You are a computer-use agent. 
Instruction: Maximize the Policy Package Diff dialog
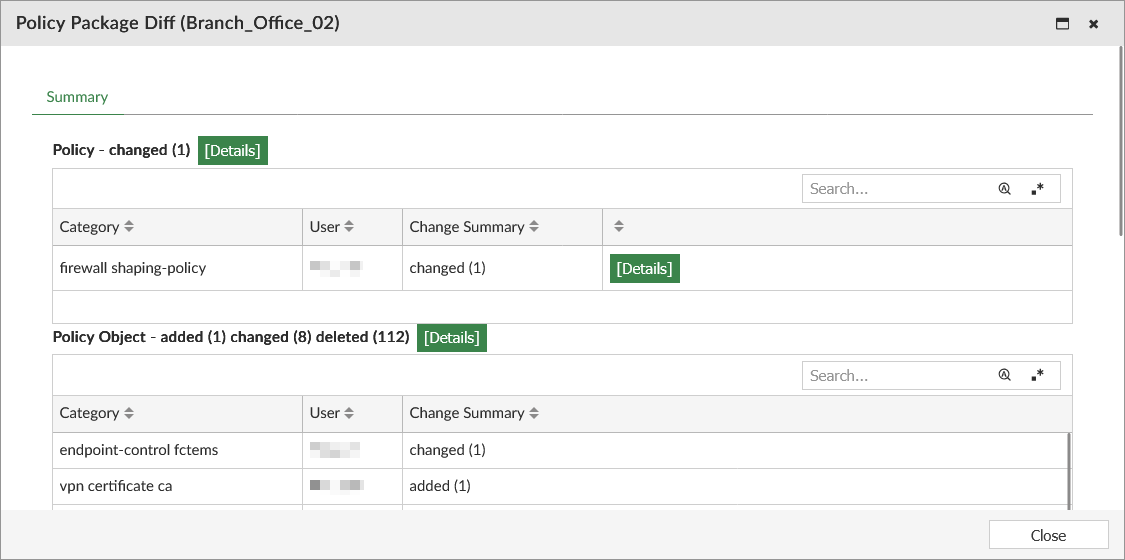coord(1062,24)
